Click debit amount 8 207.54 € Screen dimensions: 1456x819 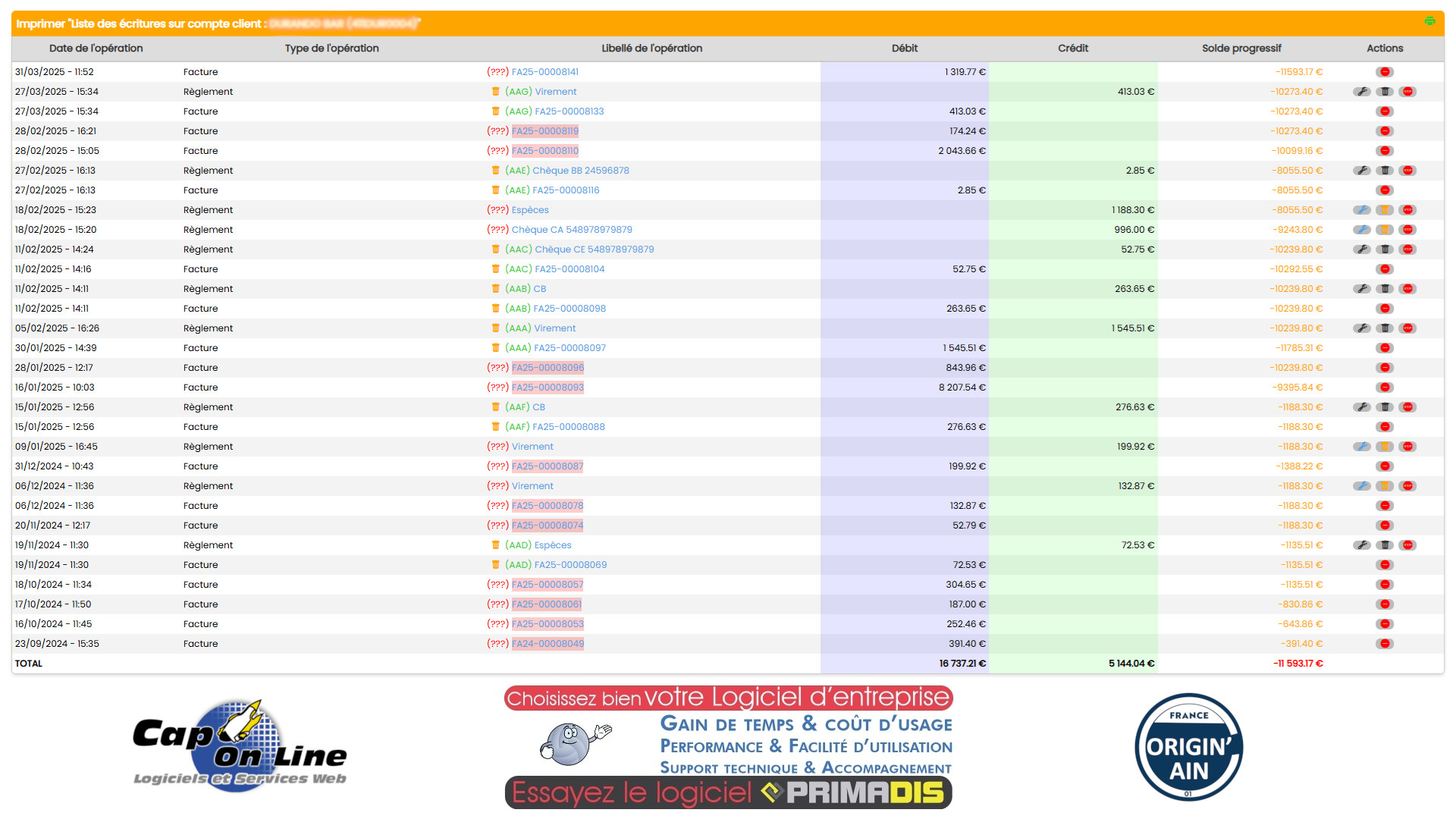(x=962, y=388)
